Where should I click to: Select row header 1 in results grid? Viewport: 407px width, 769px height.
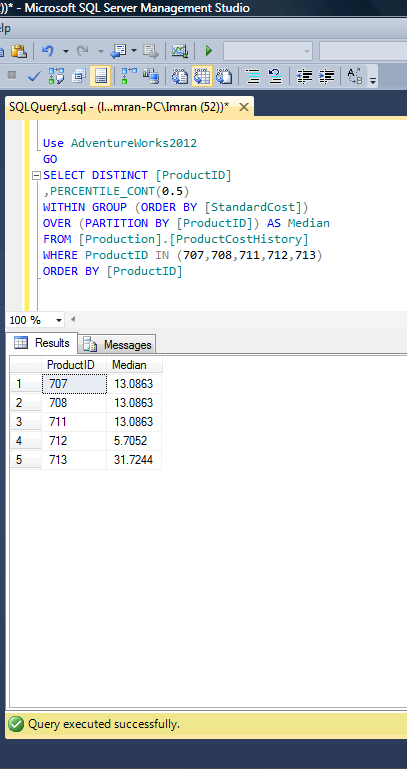click(x=26, y=384)
